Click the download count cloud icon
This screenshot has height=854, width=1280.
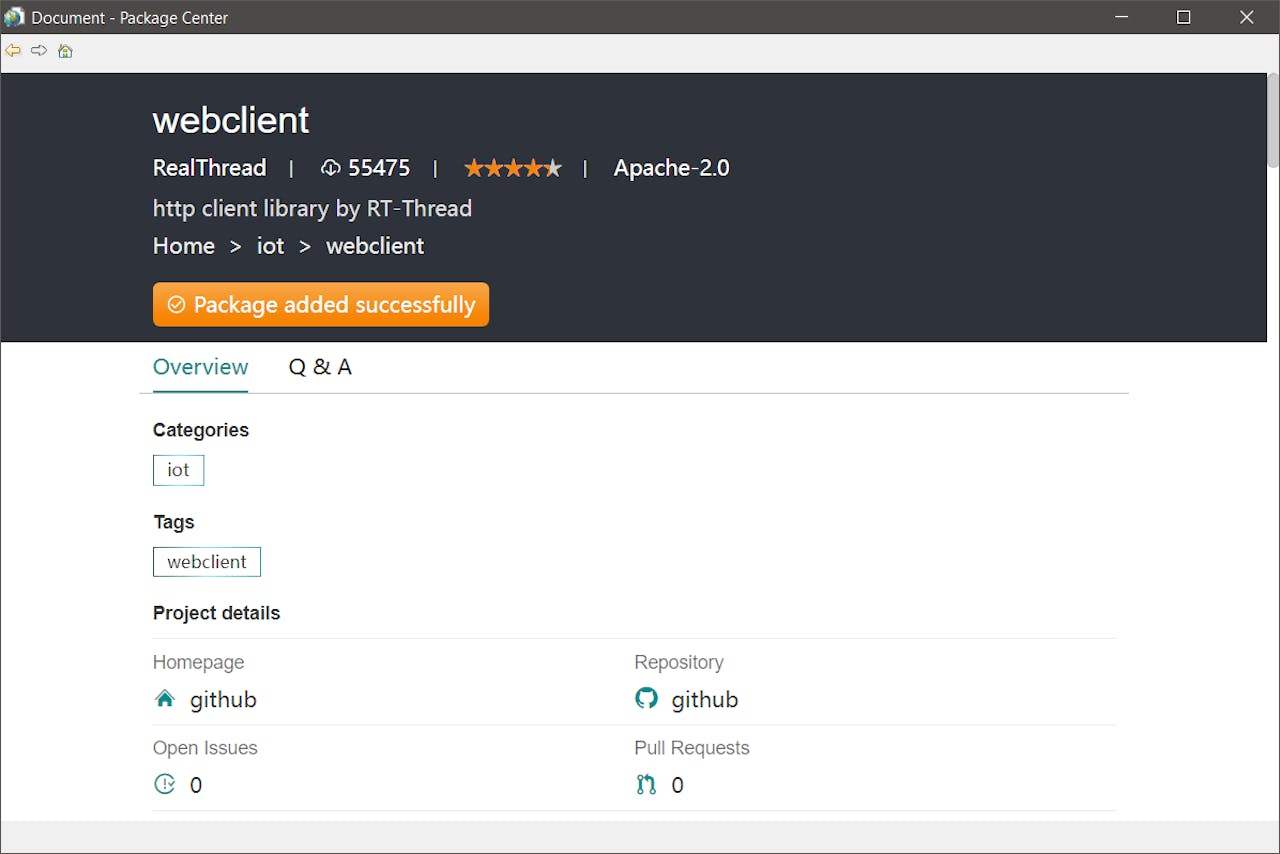click(330, 168)
